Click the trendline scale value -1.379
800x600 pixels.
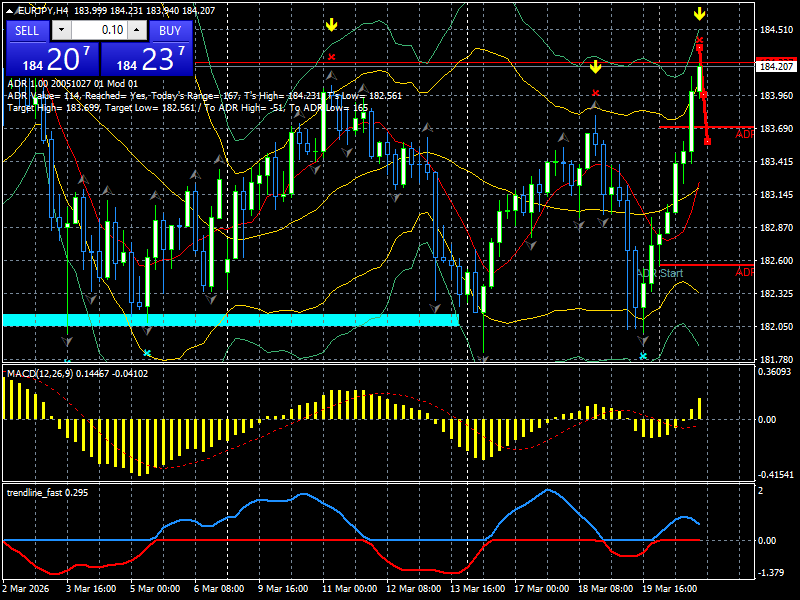771,573
